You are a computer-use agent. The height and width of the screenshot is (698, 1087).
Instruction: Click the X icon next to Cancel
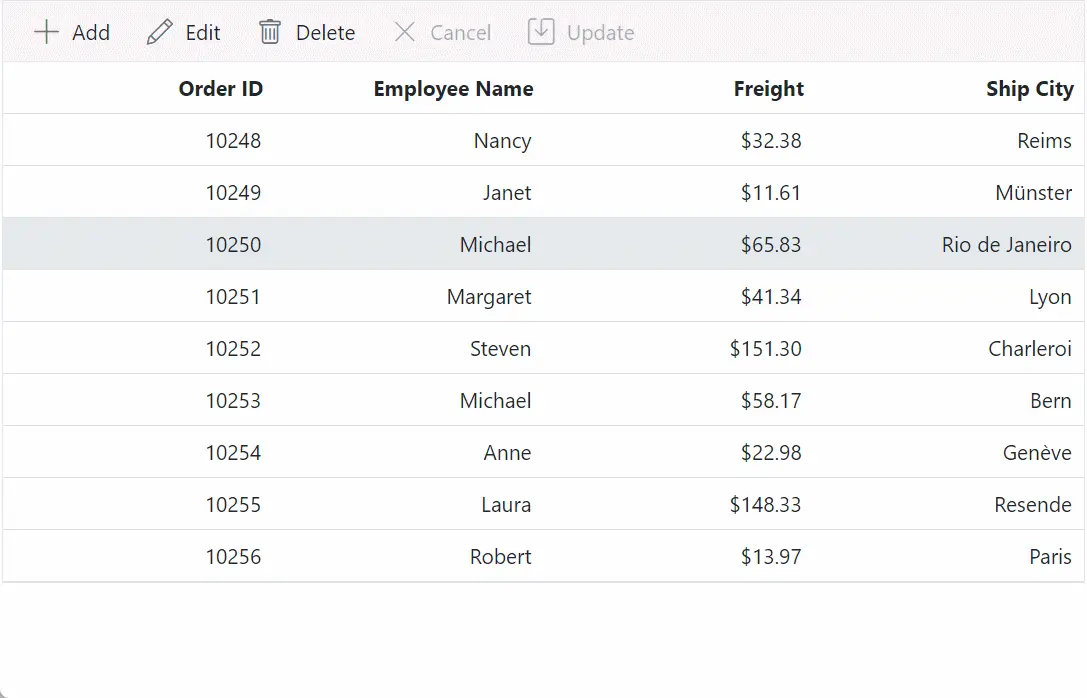(405, 32)
